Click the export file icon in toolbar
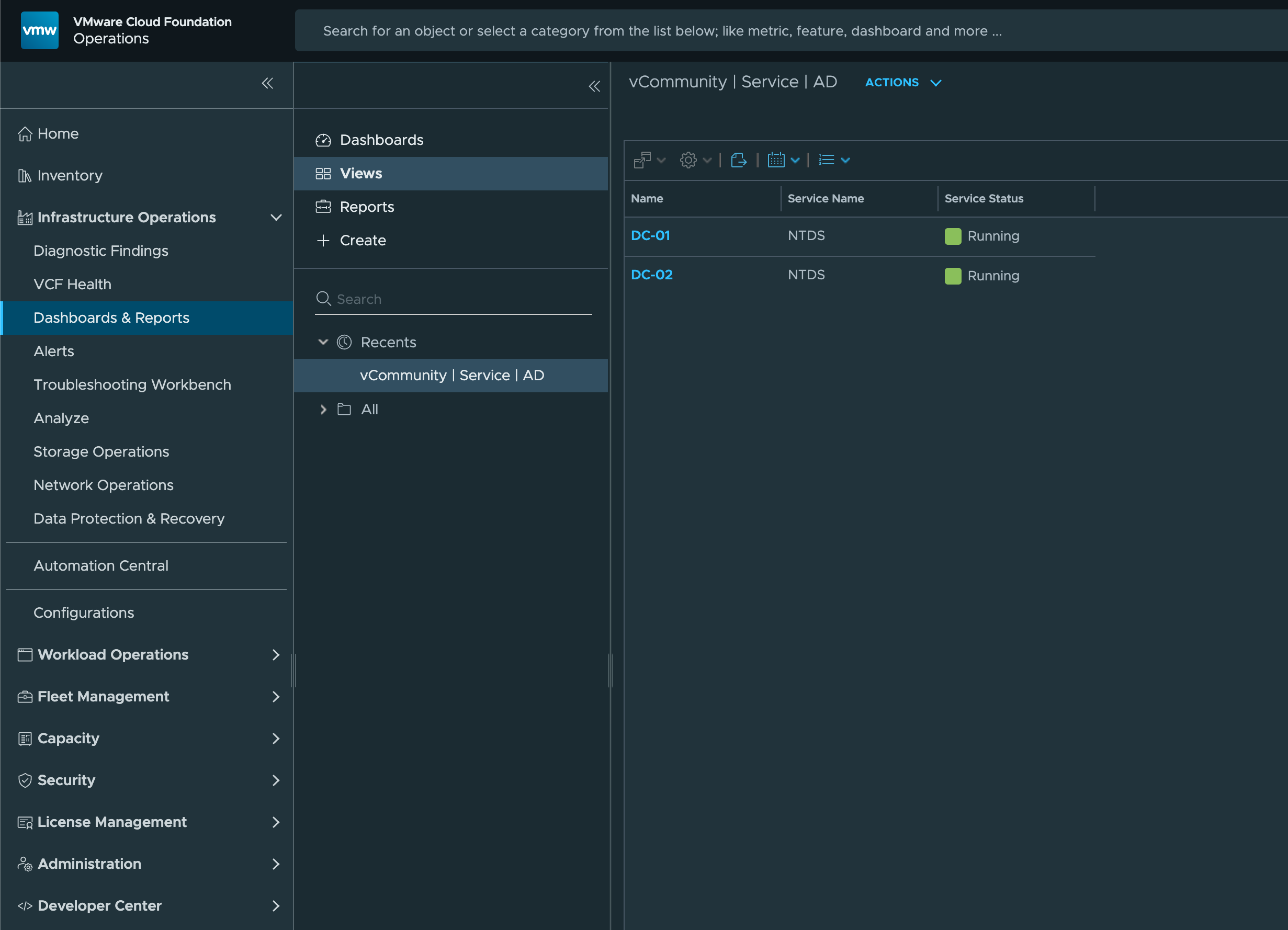This screenshot has width=1288, height=930. click(738, 160)
